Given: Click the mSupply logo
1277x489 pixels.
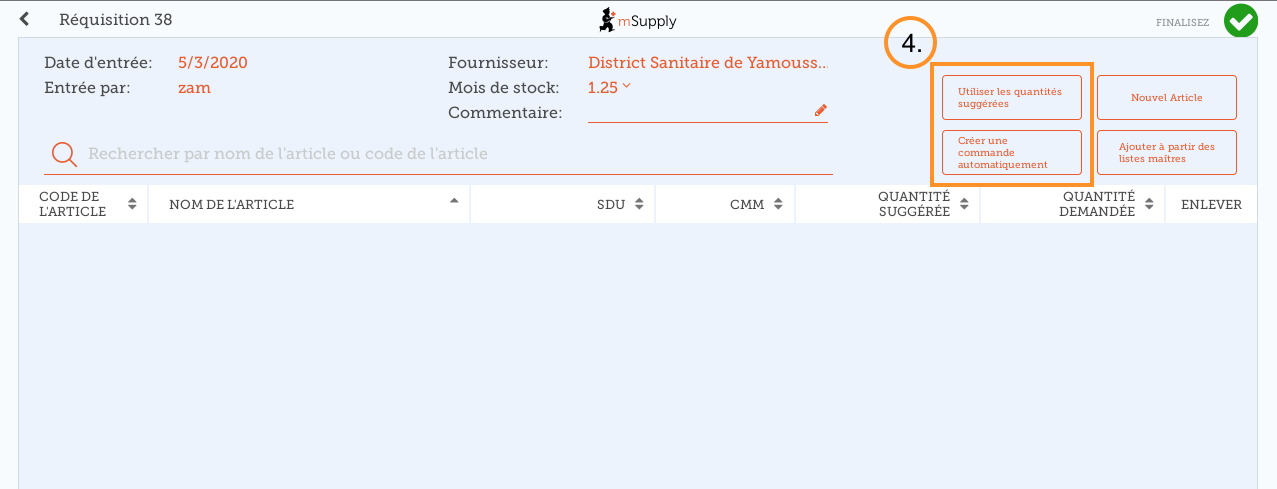Looking at the screenshot, I should coord(637,20).
